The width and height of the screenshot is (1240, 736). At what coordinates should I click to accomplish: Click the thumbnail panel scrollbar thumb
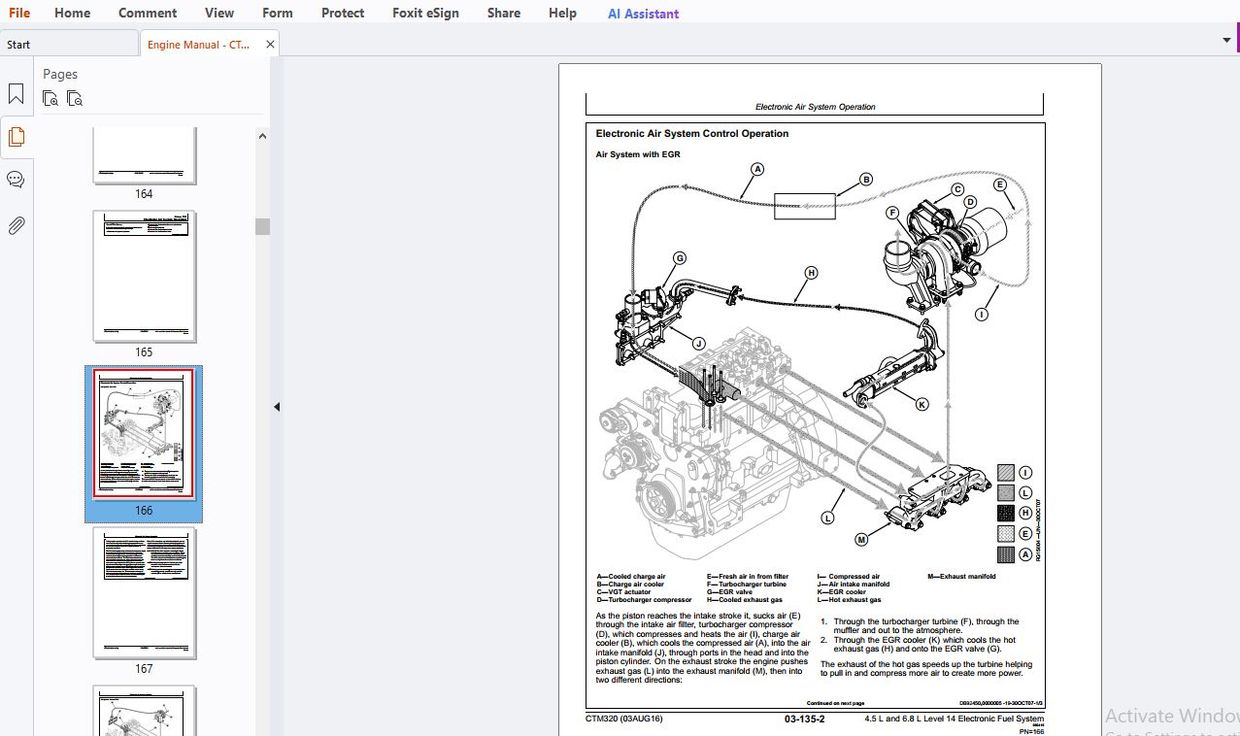pos(262,226)
